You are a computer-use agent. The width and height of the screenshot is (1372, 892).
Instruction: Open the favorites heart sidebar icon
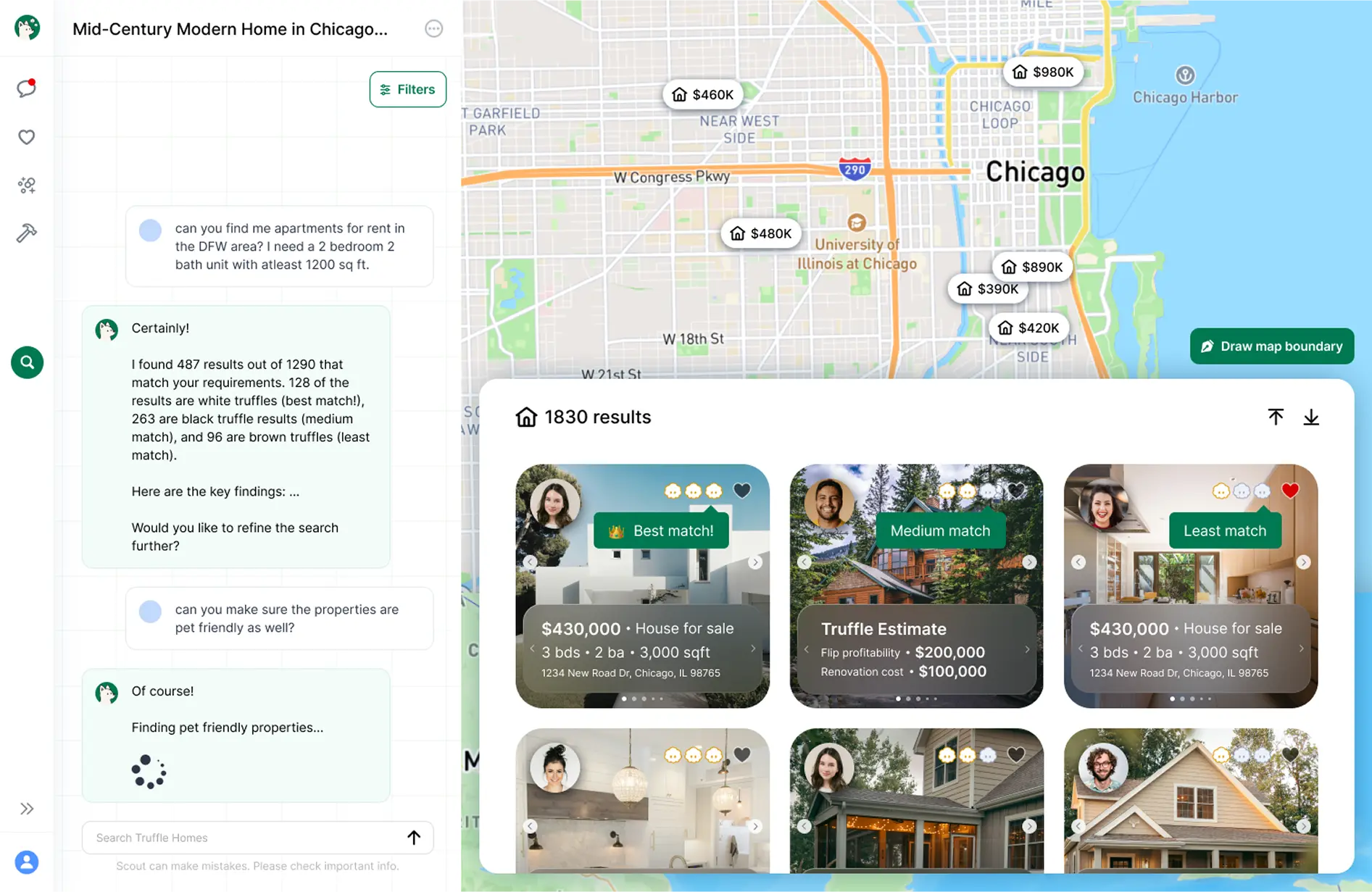[27, 137]
